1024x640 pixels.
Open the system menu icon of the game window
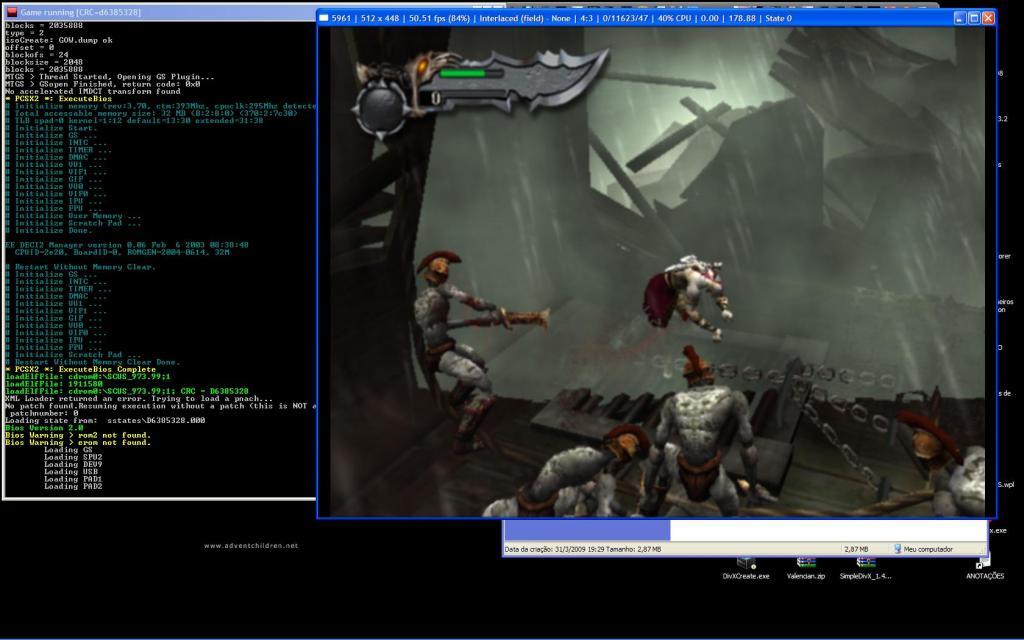pyautogui.click(x=324, y=18)
